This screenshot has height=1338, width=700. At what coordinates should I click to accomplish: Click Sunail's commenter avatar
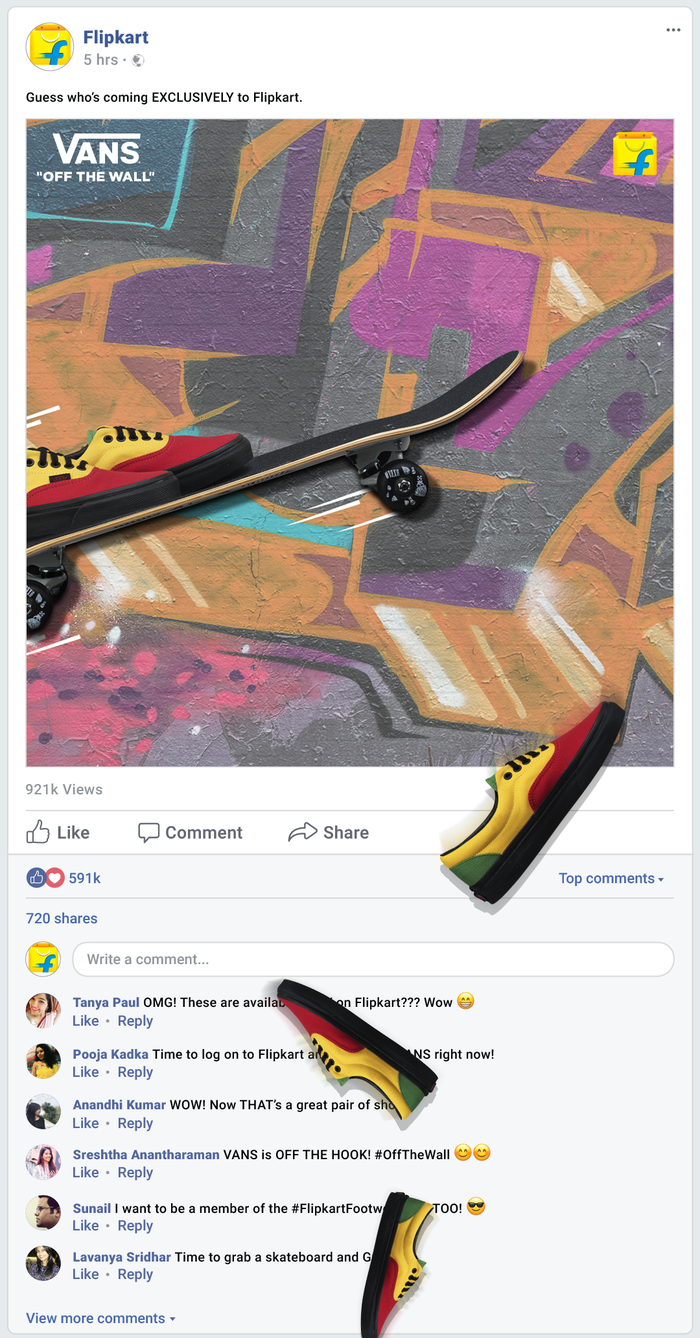click(x=44, y=1214)
